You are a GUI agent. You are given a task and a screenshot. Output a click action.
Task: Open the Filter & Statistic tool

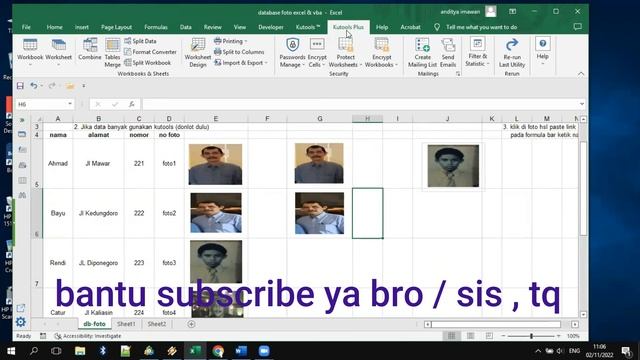pyautogui.click(x=477, y=51)
